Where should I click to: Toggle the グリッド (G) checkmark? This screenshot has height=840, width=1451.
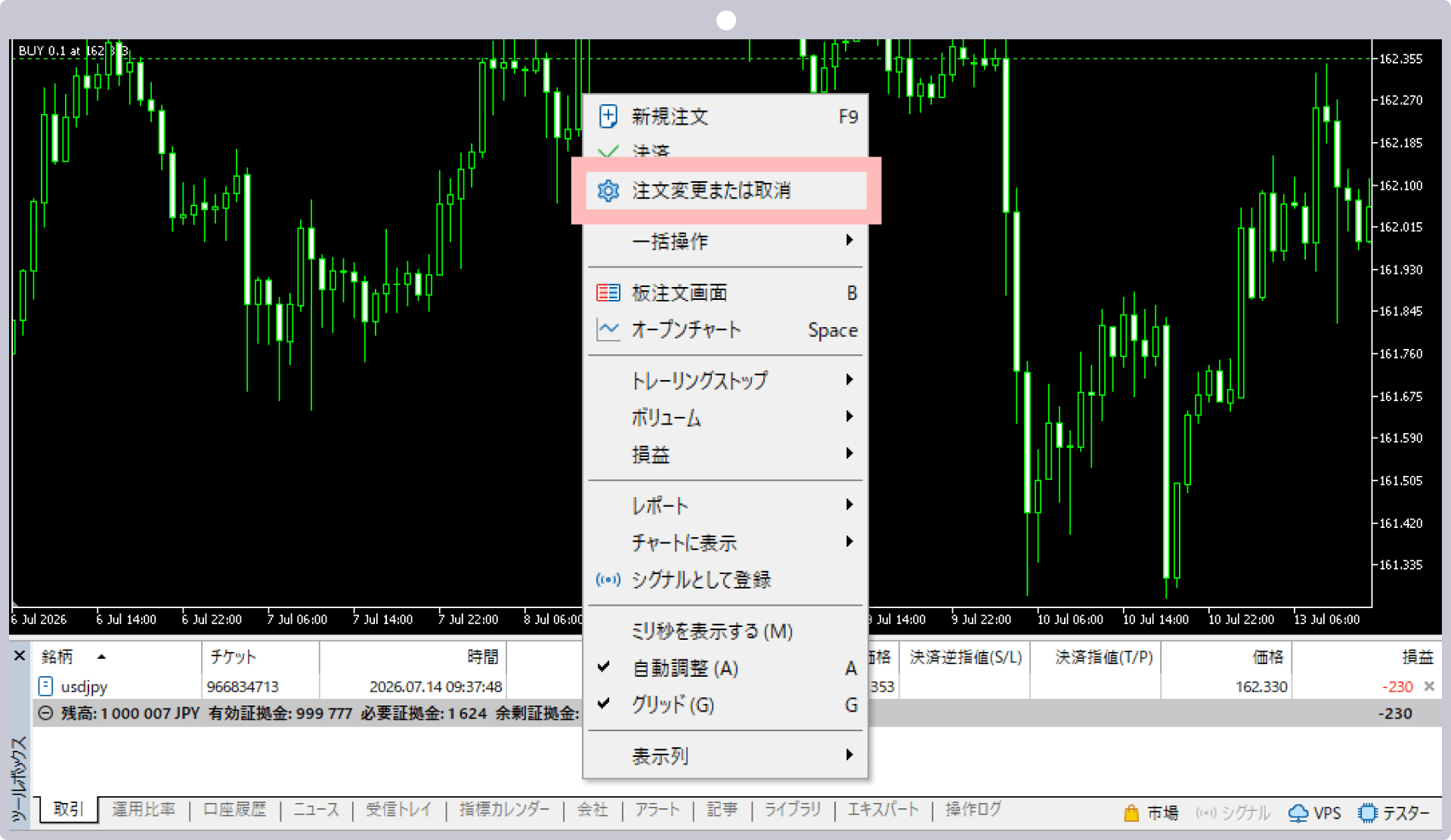(x=603, y=703)
